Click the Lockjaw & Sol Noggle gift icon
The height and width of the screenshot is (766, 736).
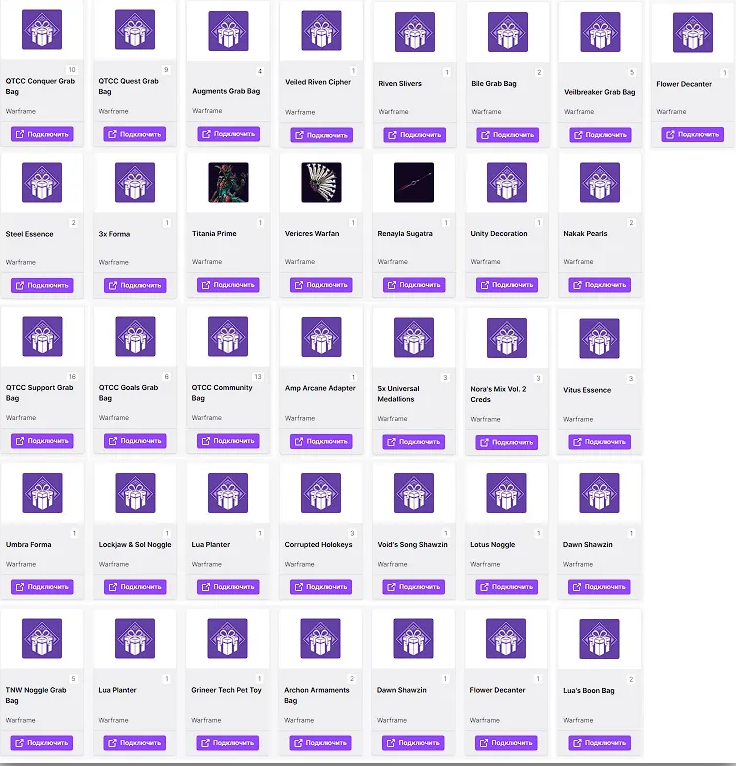point(135,493)
